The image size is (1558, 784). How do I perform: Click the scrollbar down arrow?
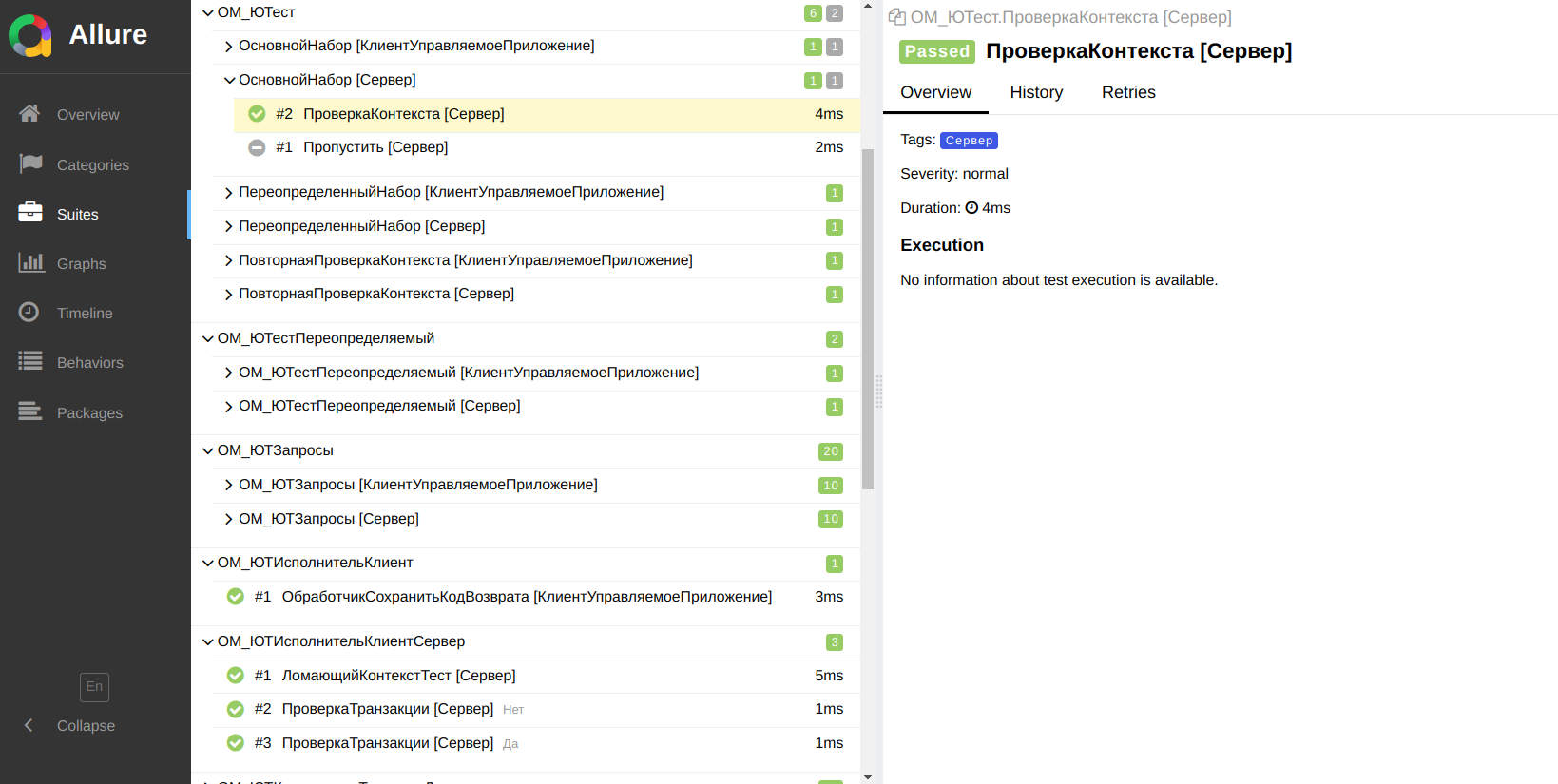868,777
